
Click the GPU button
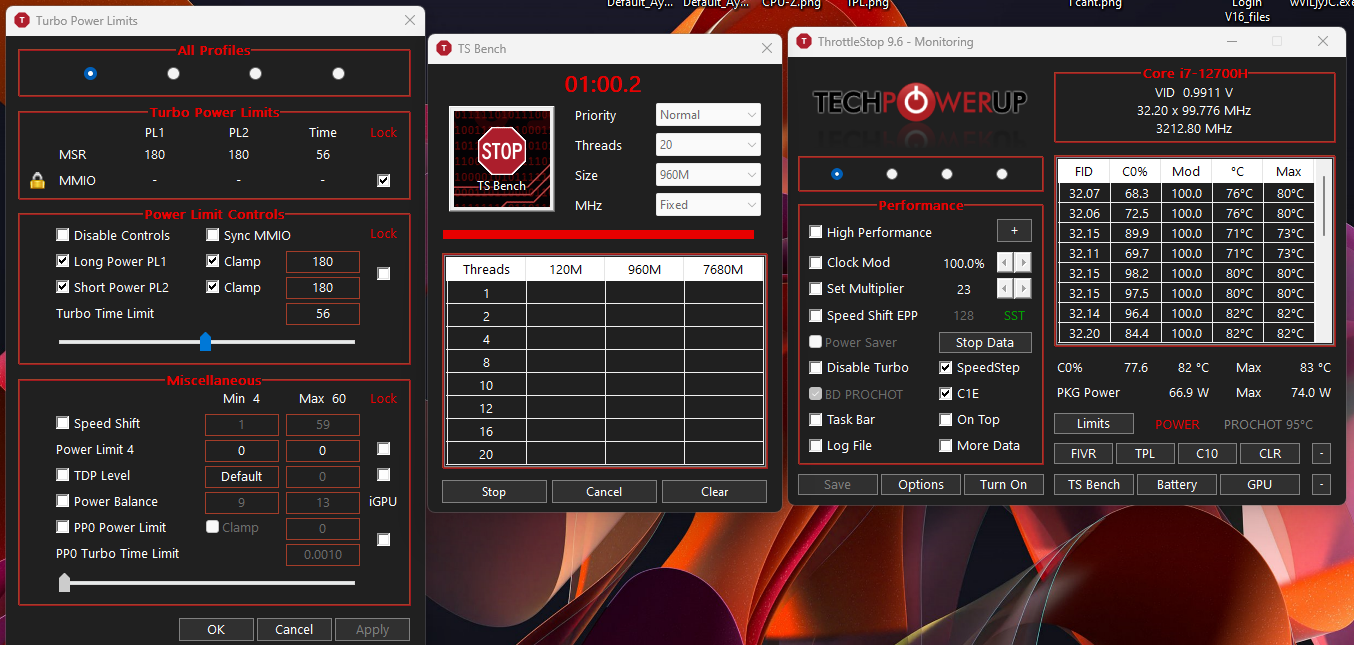click(x=1260, y=485)
